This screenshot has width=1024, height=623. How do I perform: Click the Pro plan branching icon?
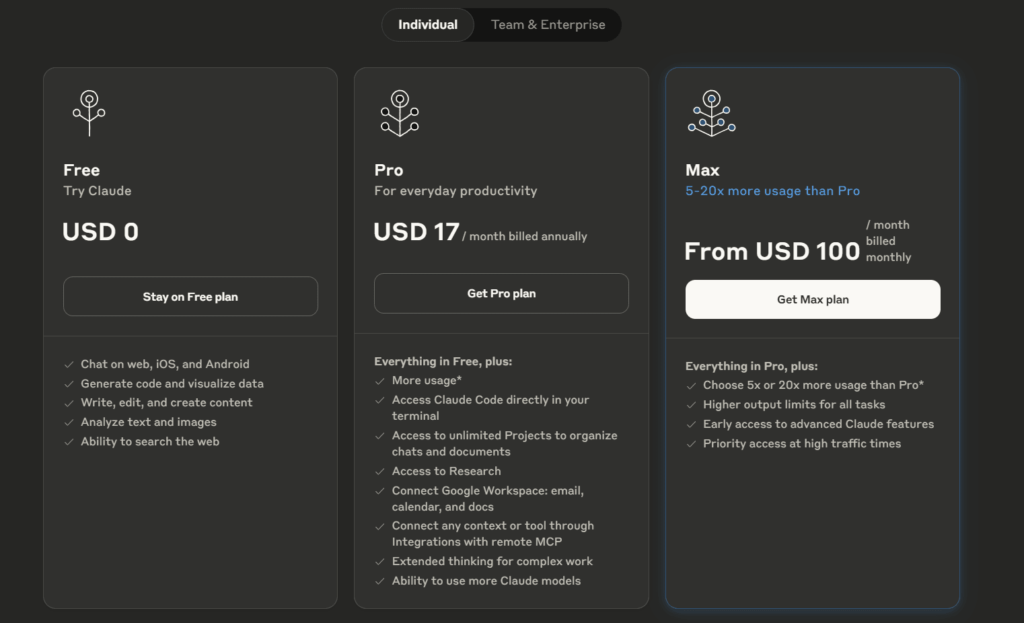400,113
